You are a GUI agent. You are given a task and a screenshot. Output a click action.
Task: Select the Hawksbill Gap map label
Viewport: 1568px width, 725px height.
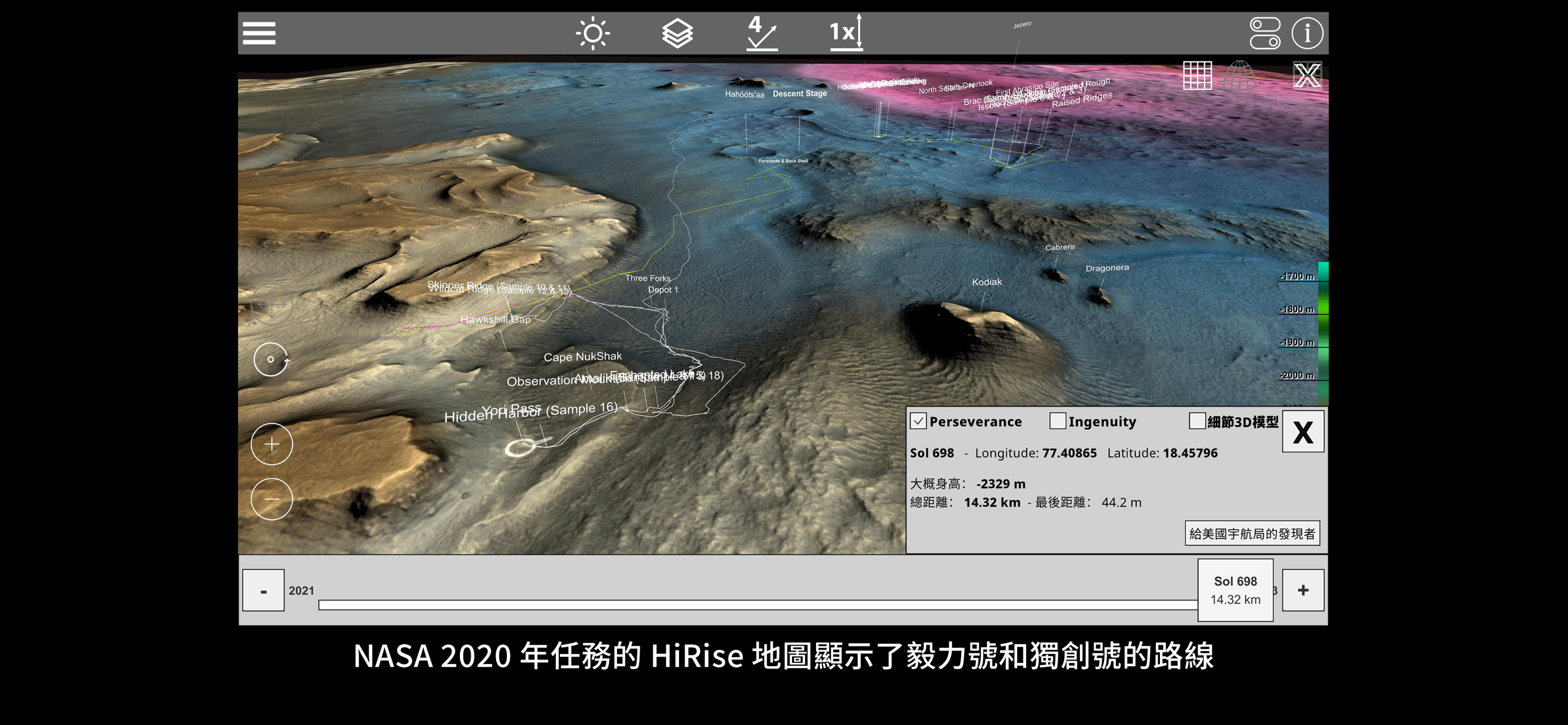point(495,320)
